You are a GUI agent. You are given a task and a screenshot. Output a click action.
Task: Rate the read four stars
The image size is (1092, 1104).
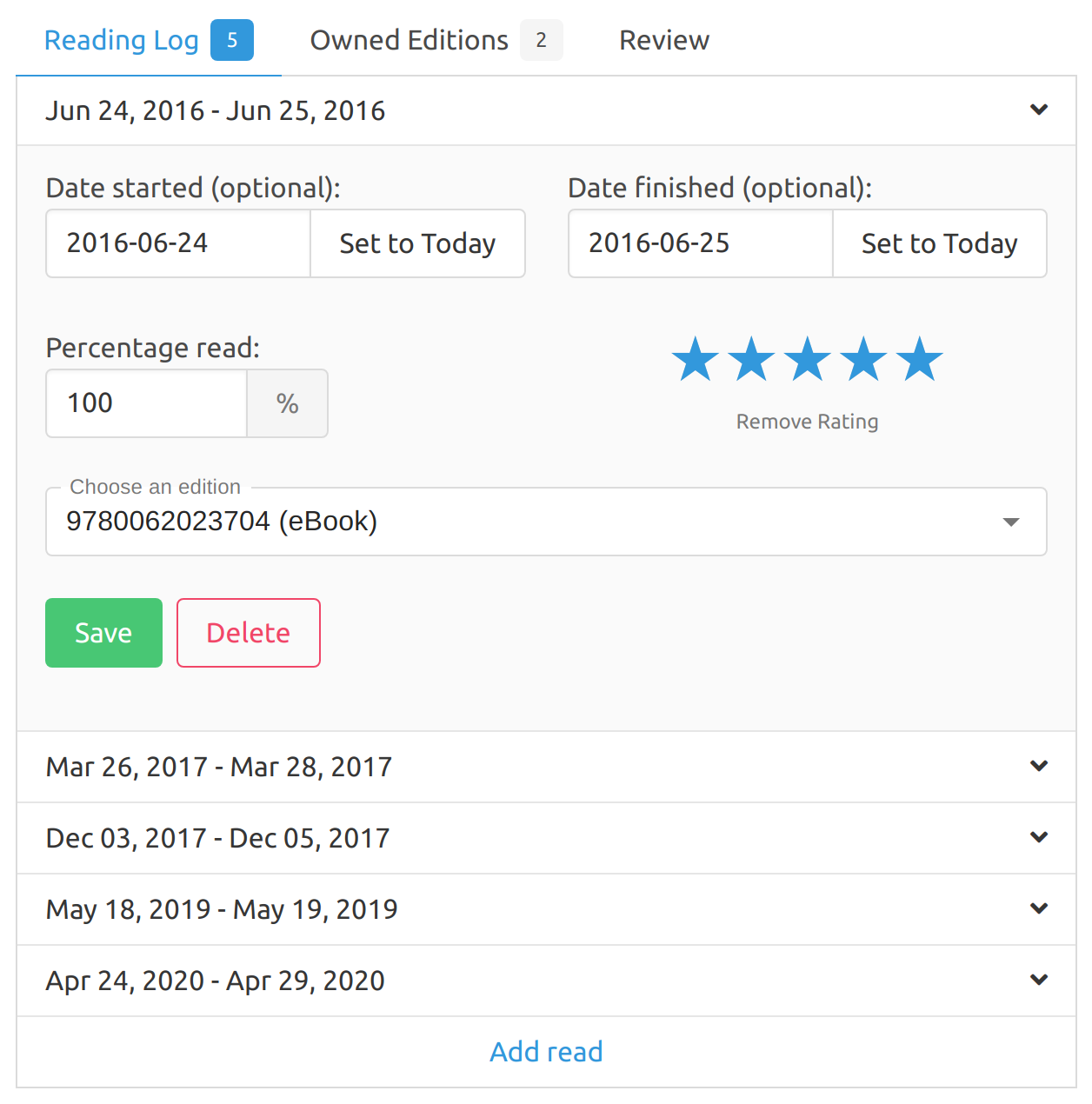(x=863, y=360)
